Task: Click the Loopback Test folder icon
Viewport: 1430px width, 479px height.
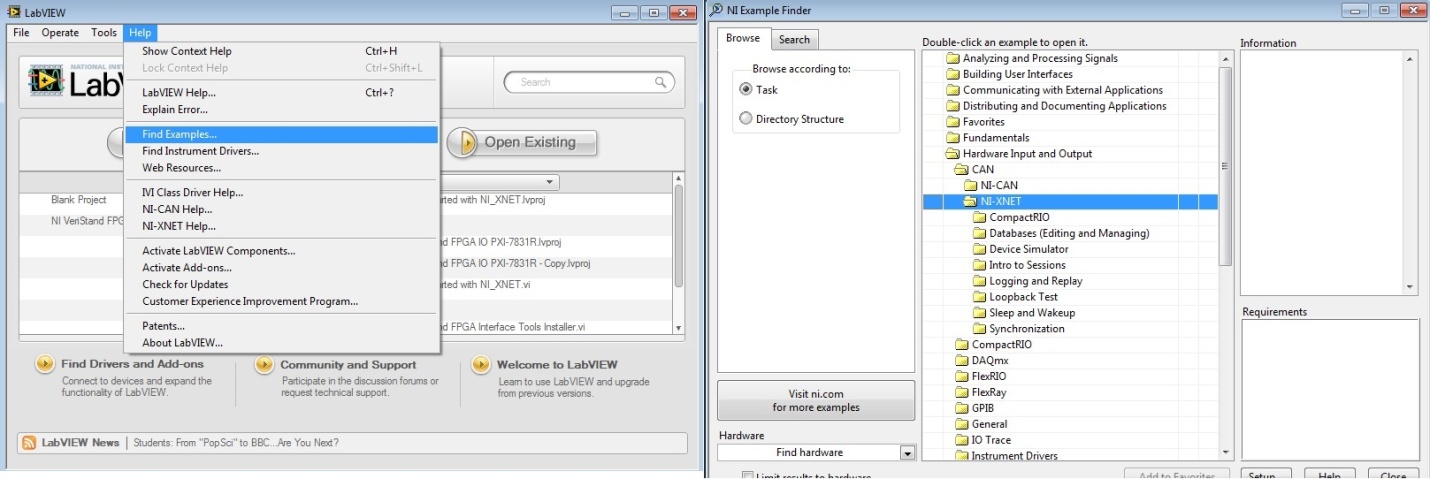Action: coord(979,297)
